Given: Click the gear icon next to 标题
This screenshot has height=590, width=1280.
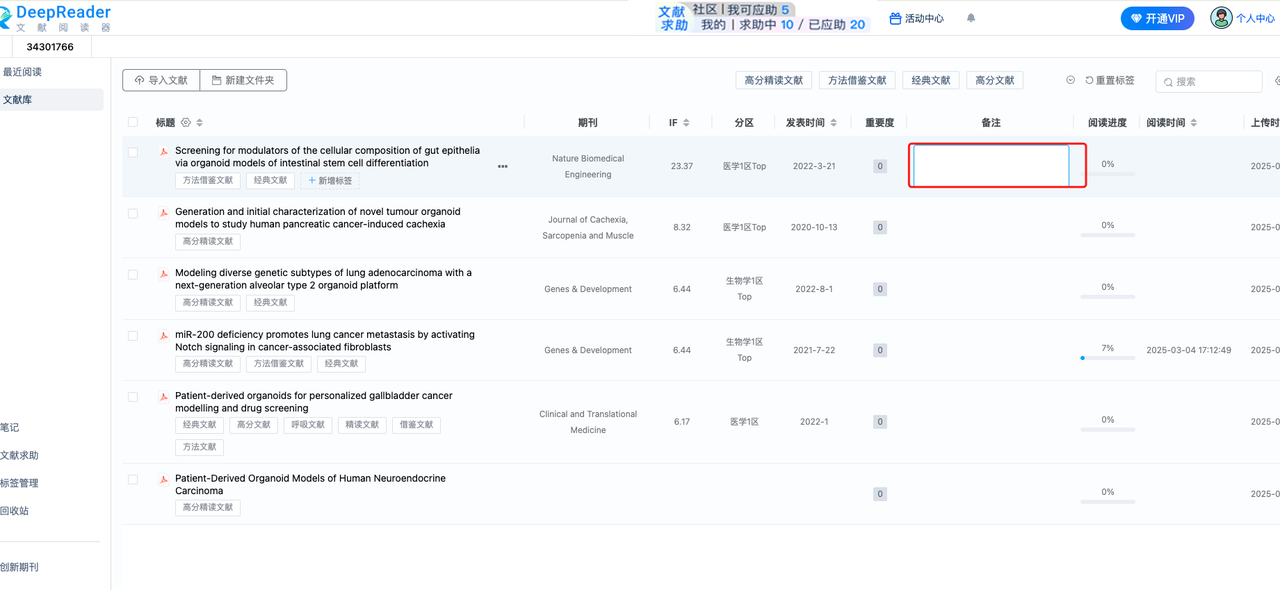Looking at the screenshot, I should tap(185, 123).
